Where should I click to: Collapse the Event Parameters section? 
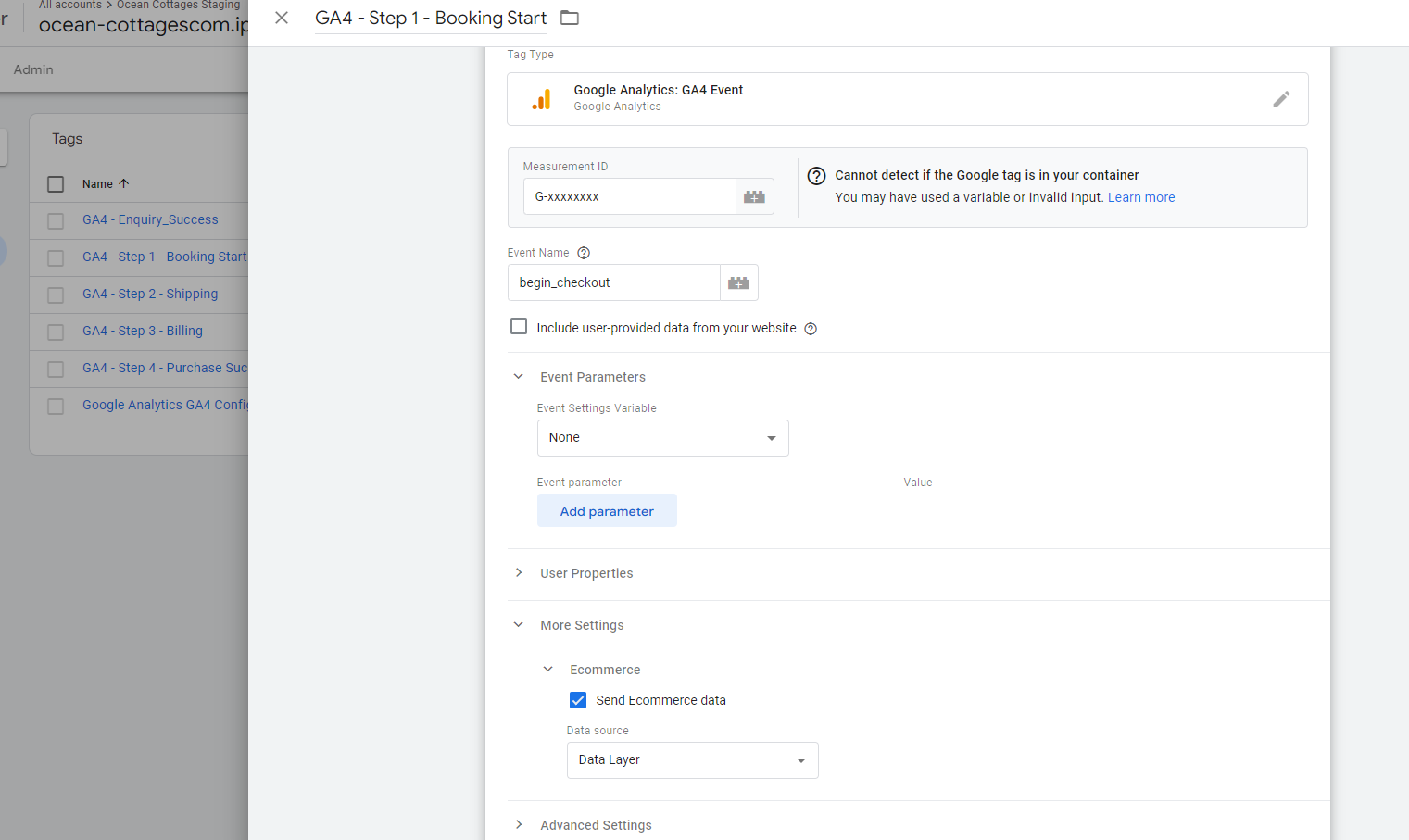point(519,377)
